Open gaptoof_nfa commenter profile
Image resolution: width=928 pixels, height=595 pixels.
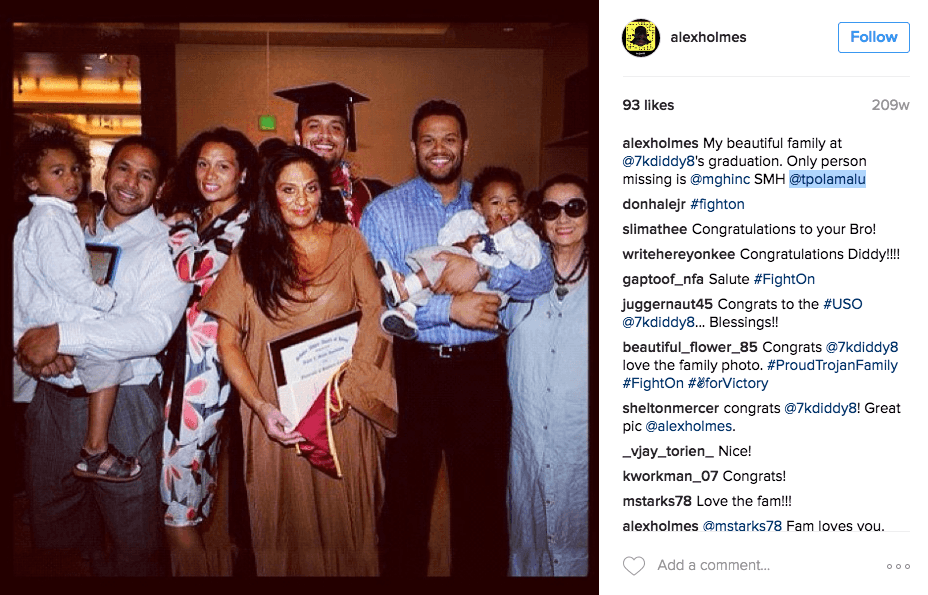point(663,279)
